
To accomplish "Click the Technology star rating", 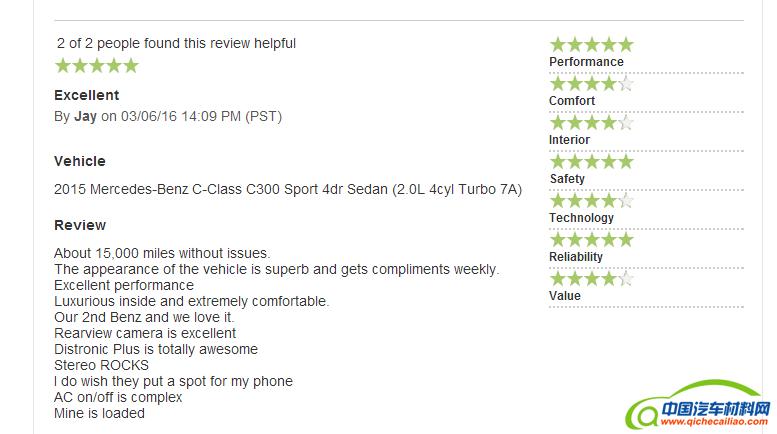I will (x=591, y=201).
